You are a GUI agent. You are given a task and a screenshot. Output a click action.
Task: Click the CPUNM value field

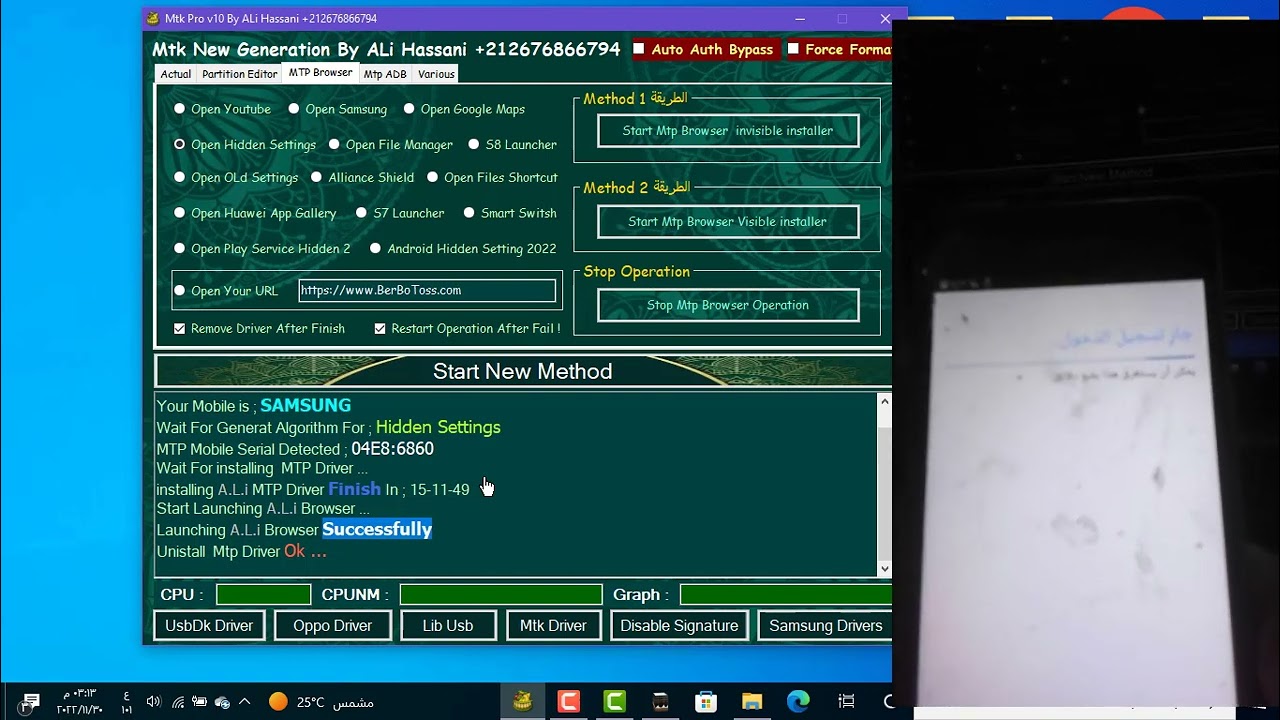point(501,595)
